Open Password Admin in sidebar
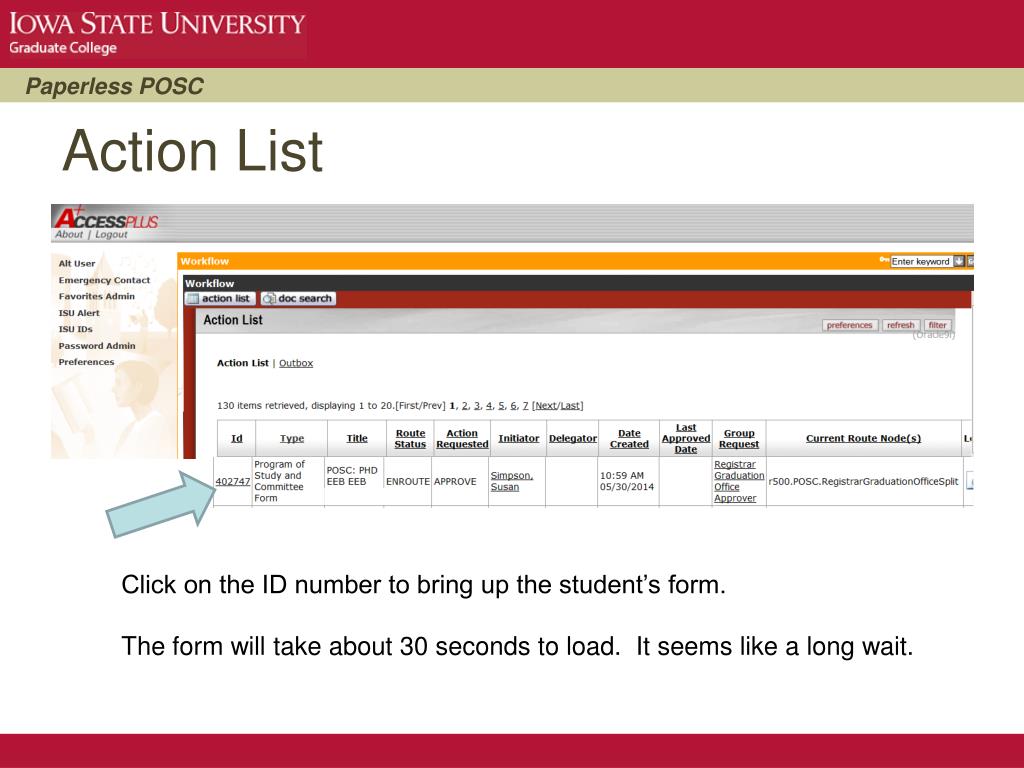 (x=97, y=345)
